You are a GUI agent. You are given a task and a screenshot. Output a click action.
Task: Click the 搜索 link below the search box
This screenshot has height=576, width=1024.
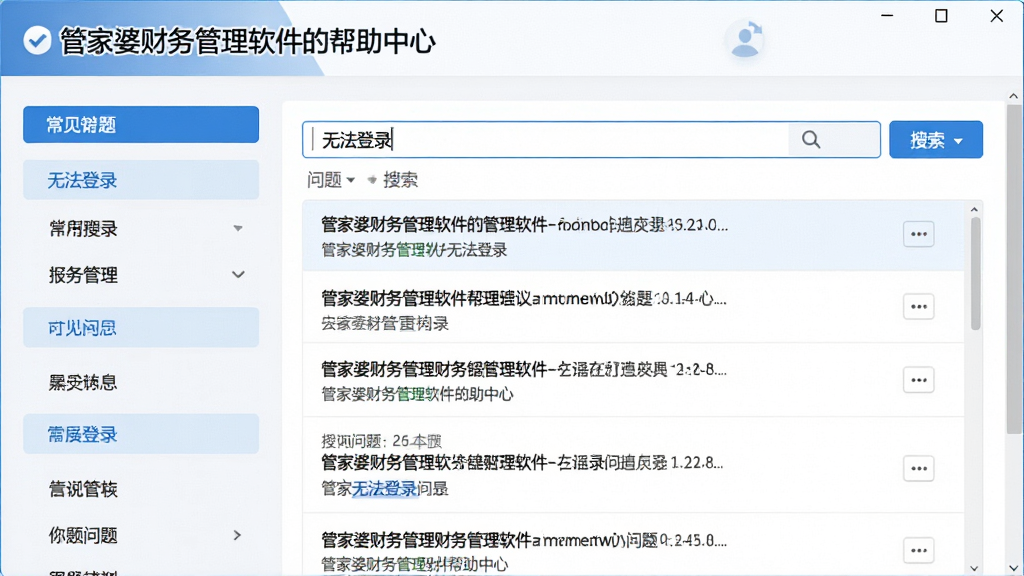point(400,180)
